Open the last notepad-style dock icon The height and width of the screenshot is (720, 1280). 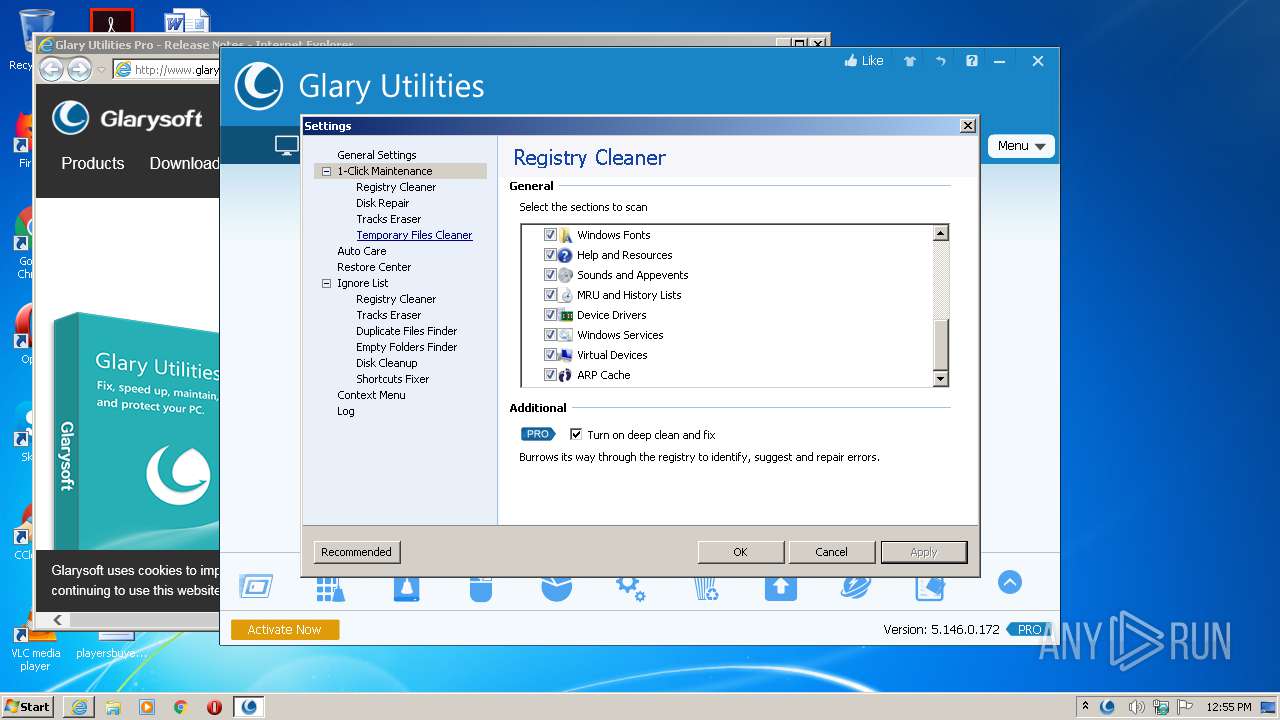click(x=930, y=588)
